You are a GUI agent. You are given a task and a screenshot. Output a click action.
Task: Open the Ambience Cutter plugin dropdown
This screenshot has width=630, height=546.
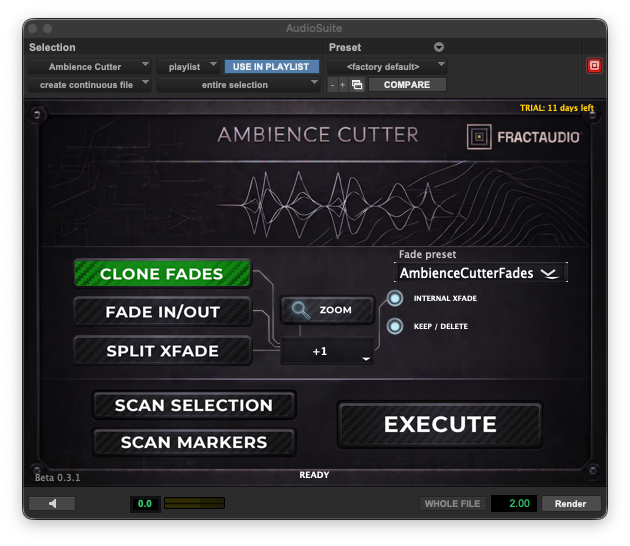89,67
